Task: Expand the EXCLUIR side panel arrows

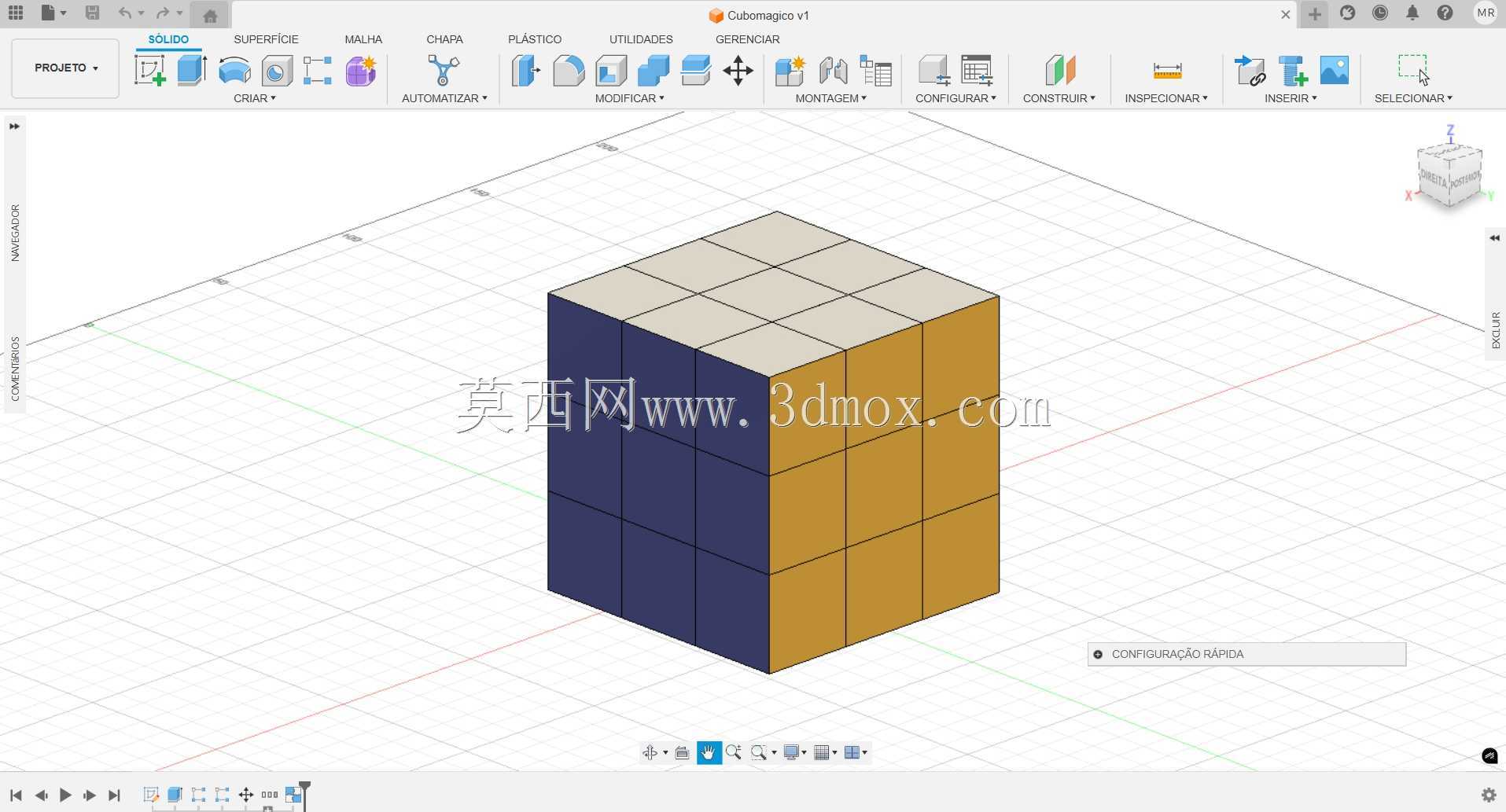Action: [x=1494, y=238]
